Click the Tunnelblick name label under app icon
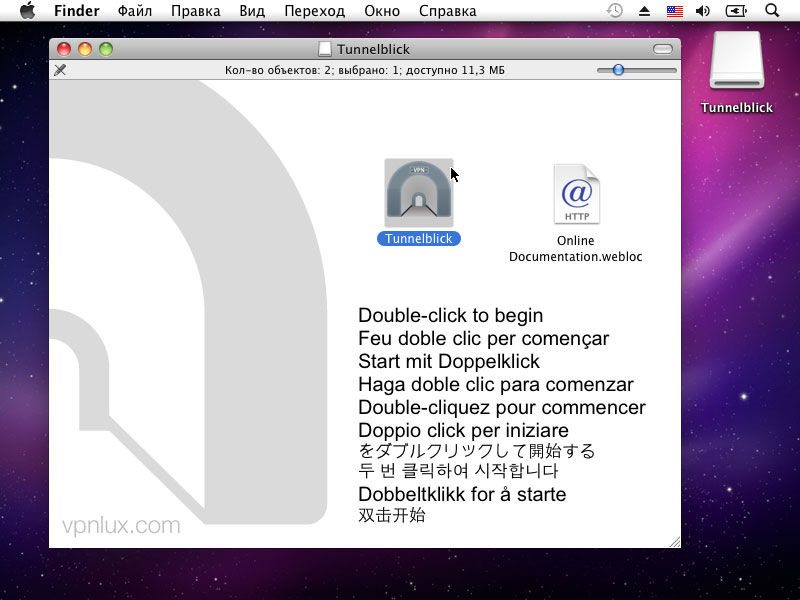Screen dimensions: 800x600 point(419,238)
